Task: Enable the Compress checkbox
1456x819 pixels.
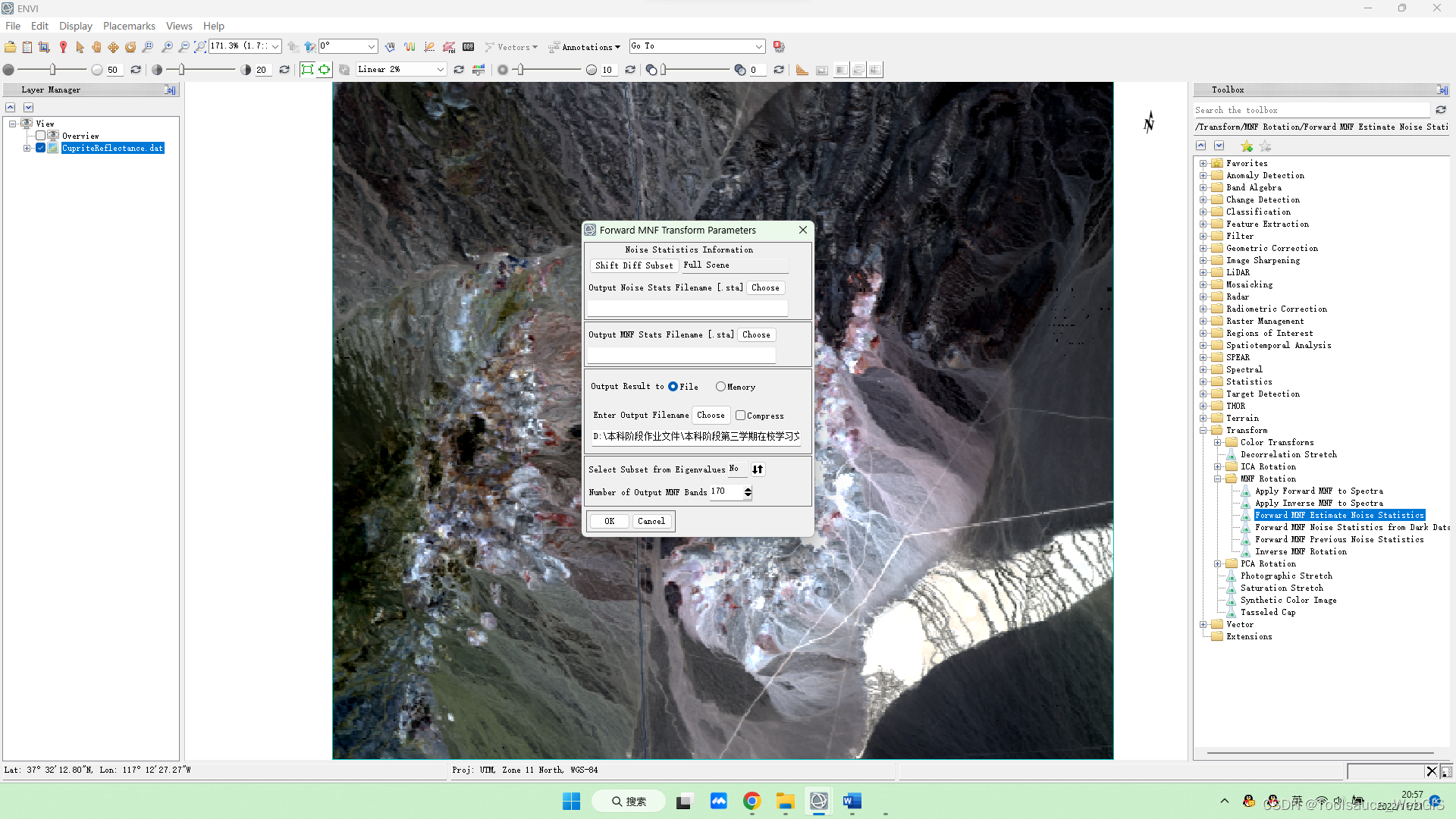Action: [740, 416]
